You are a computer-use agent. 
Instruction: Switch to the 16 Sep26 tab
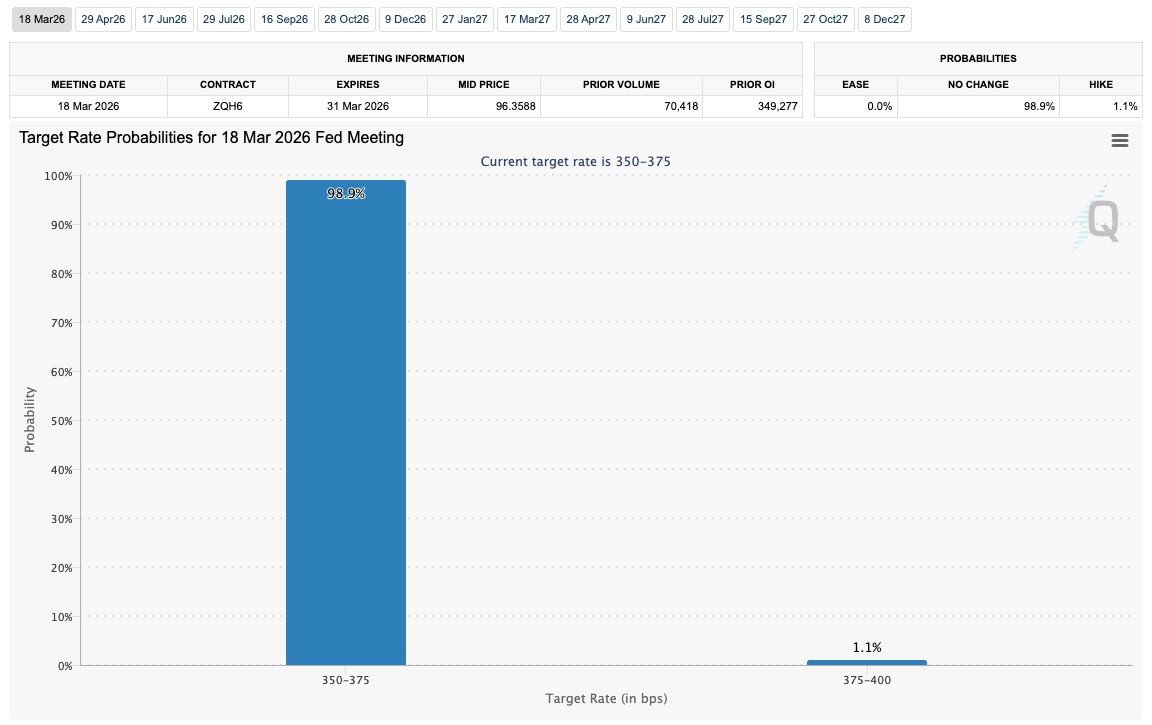click(285, 19)
